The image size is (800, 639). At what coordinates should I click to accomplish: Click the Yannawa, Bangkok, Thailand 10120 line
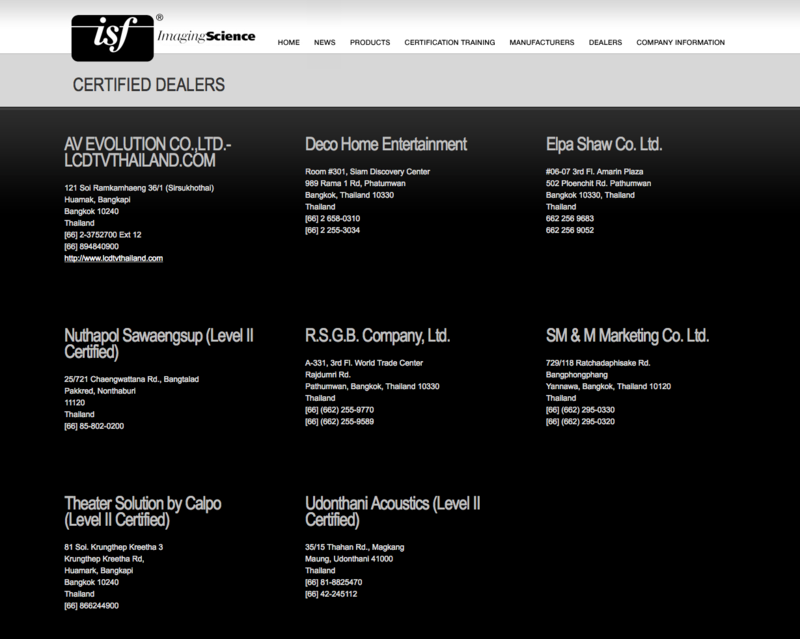608,386
